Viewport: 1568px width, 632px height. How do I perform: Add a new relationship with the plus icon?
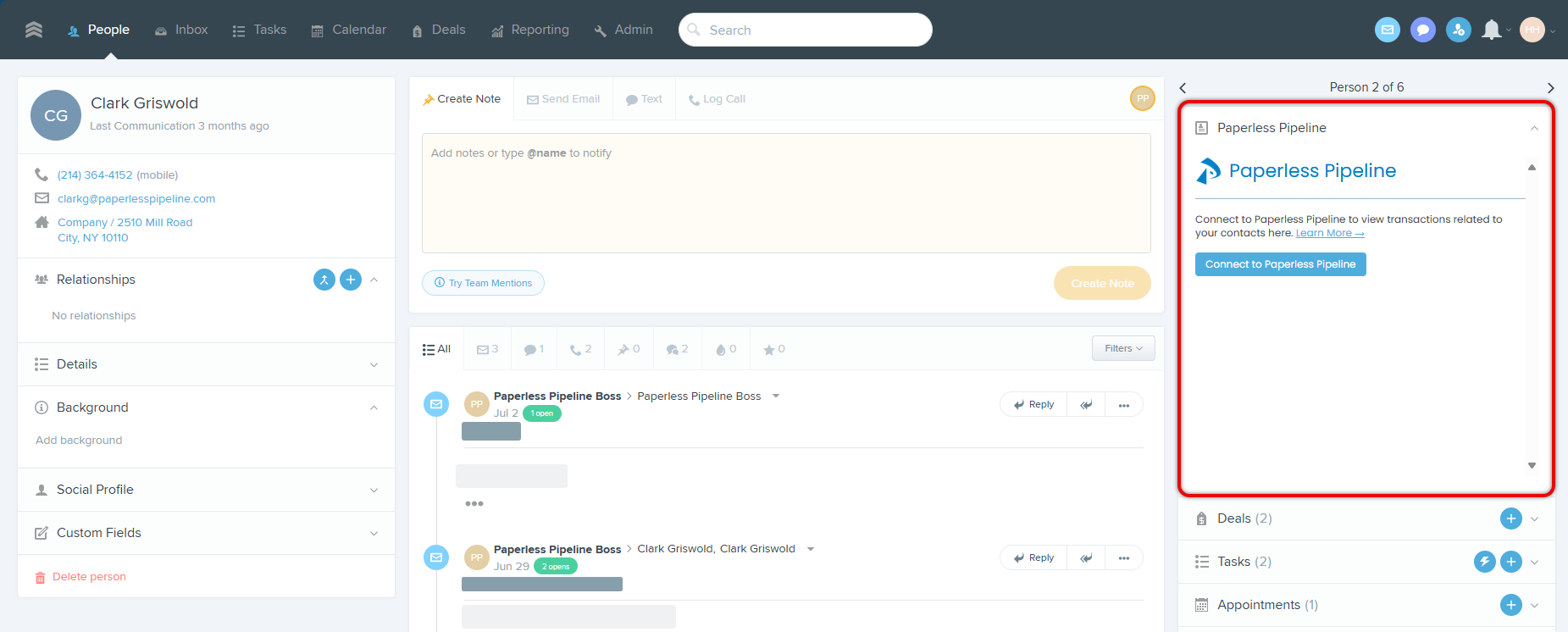pos(351,280)
